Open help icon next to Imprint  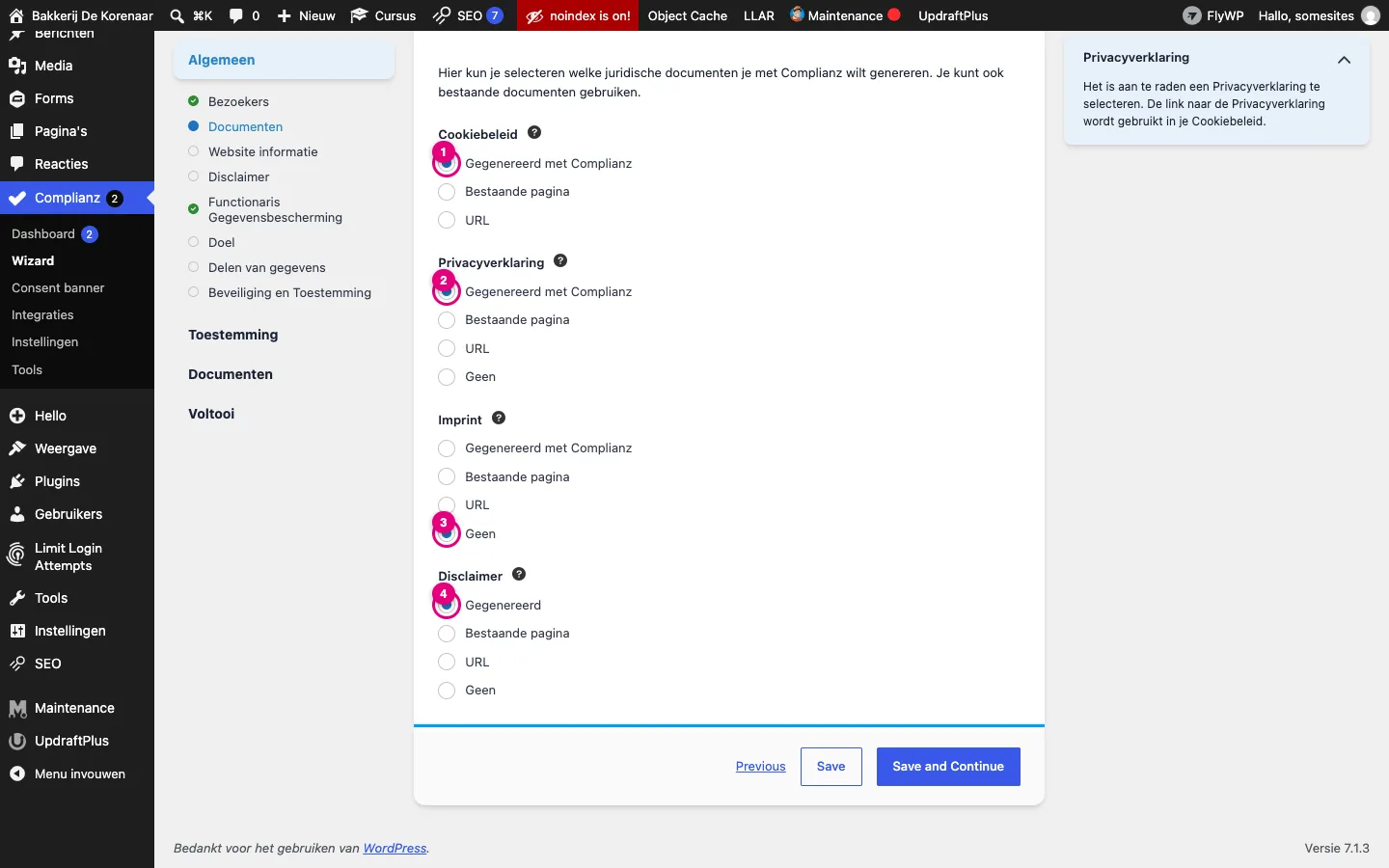click(x=499, y=418)
